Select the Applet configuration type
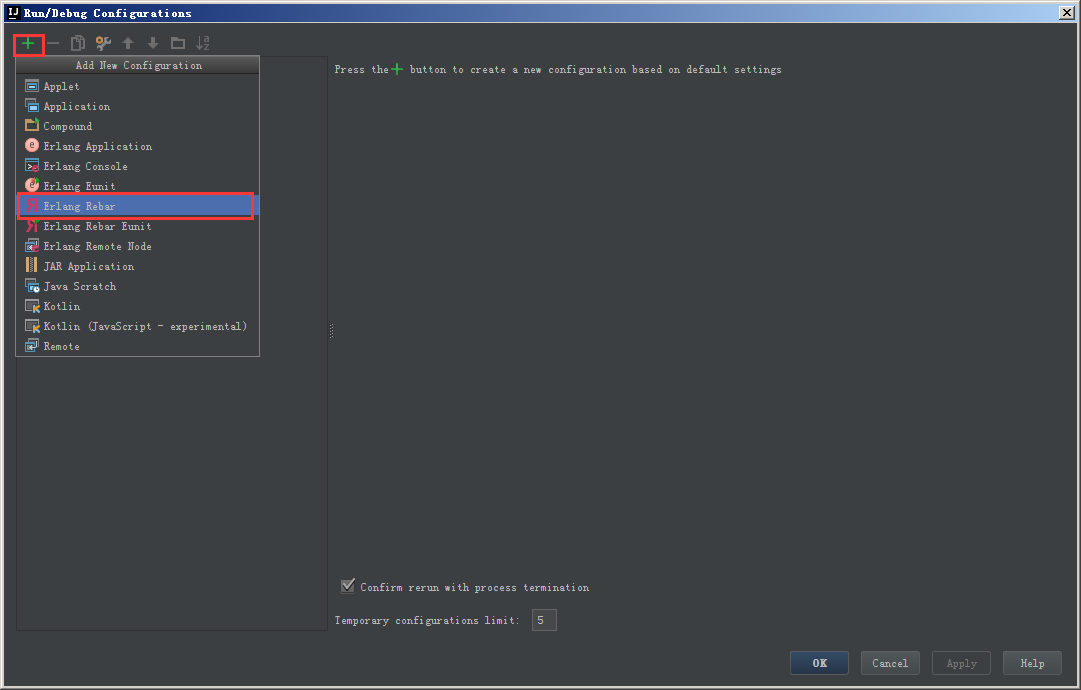Image resolution: width=1081 pixels, height=690 pixels. pyautogui.click(x=62, y=86)
